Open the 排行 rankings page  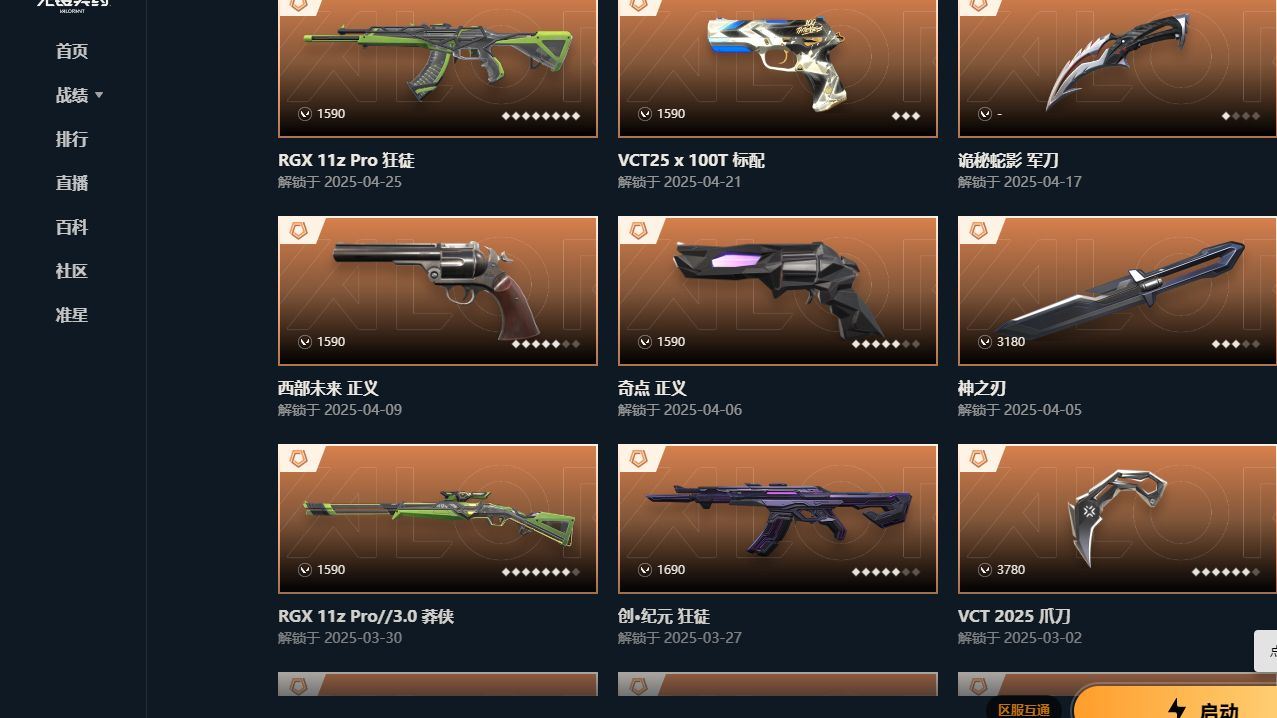coord(72,139)
